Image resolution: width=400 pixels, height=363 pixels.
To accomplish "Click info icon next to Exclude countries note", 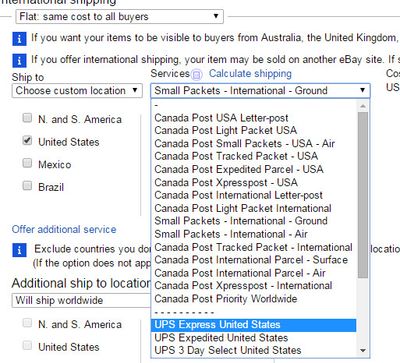I will point(19,250).
